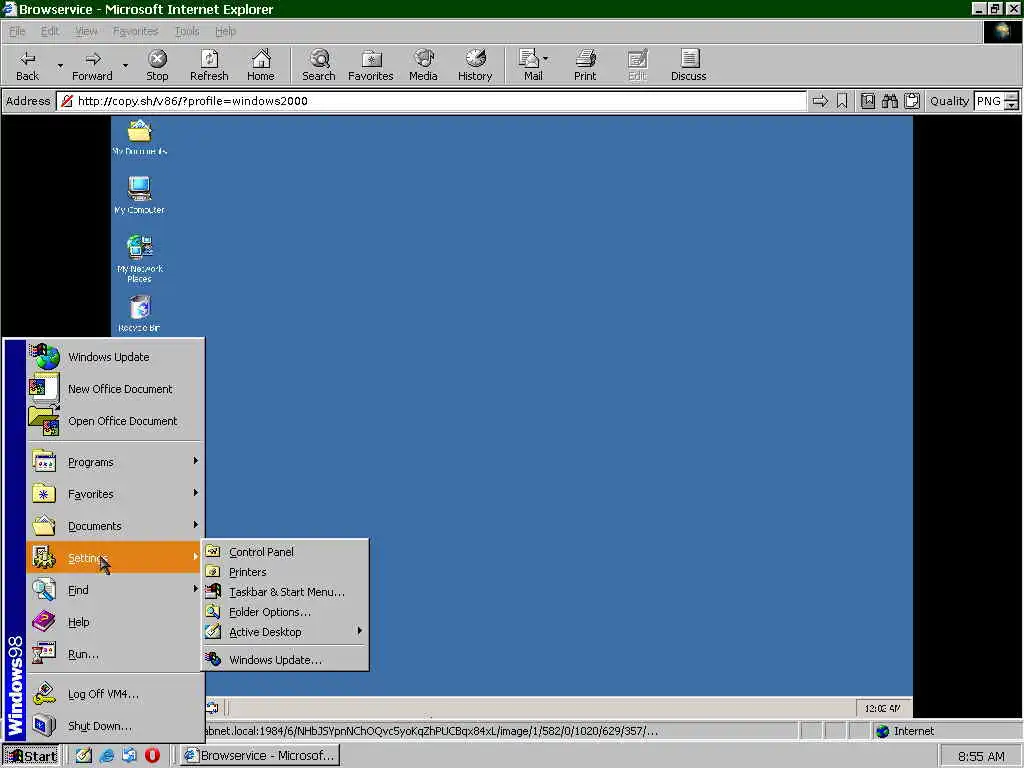
Task: Show browsing History
Action: tap(475, 65)
